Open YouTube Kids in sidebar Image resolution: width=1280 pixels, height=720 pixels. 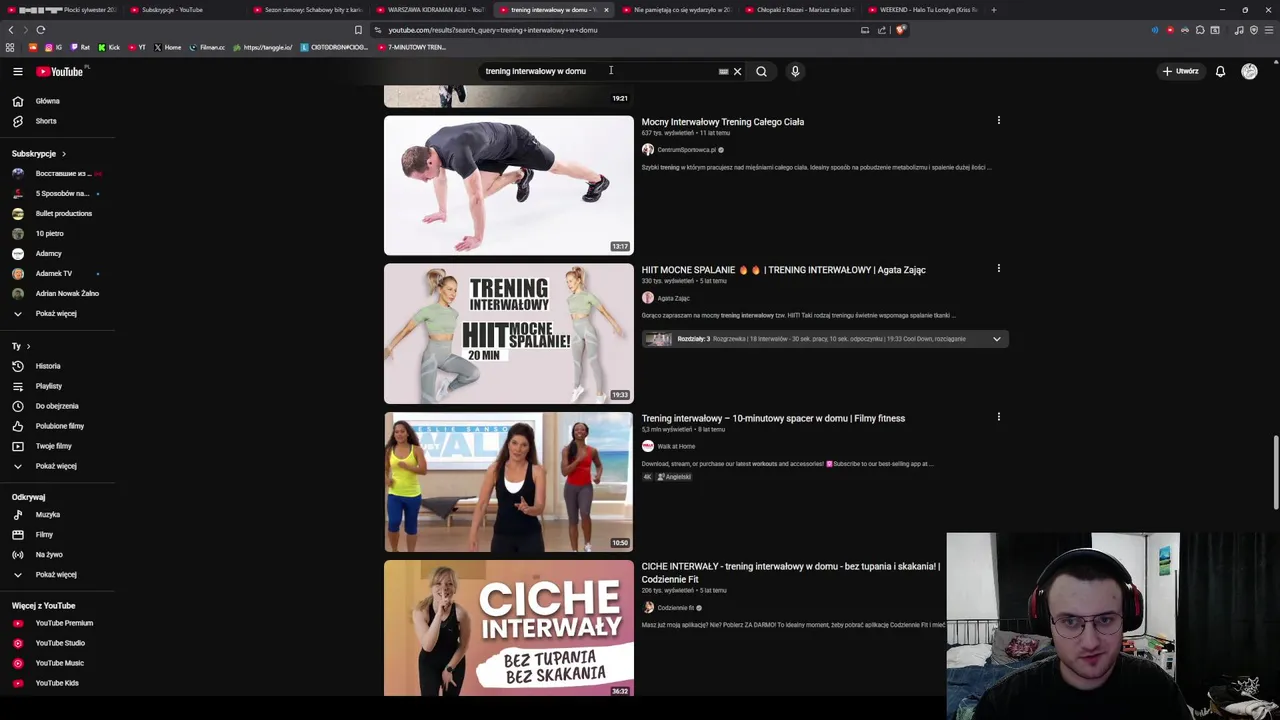pyautogui.click(x=58, y=683)
